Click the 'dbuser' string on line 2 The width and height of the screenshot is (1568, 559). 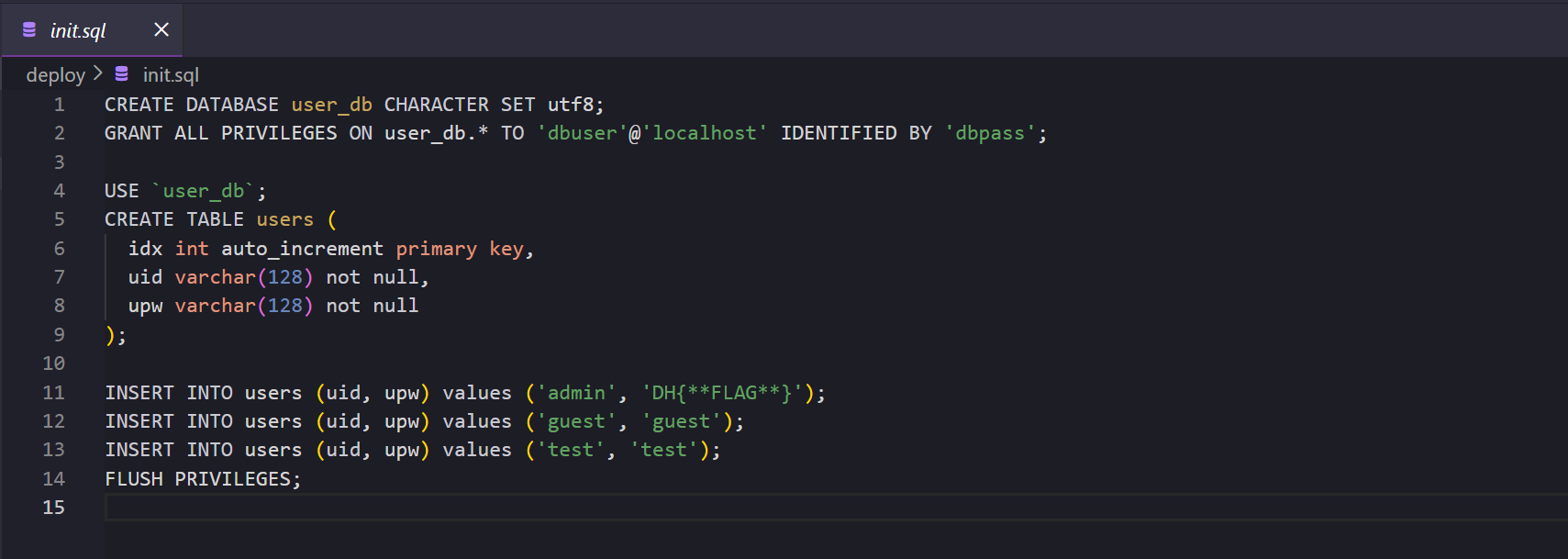click(x=582, y=133)
